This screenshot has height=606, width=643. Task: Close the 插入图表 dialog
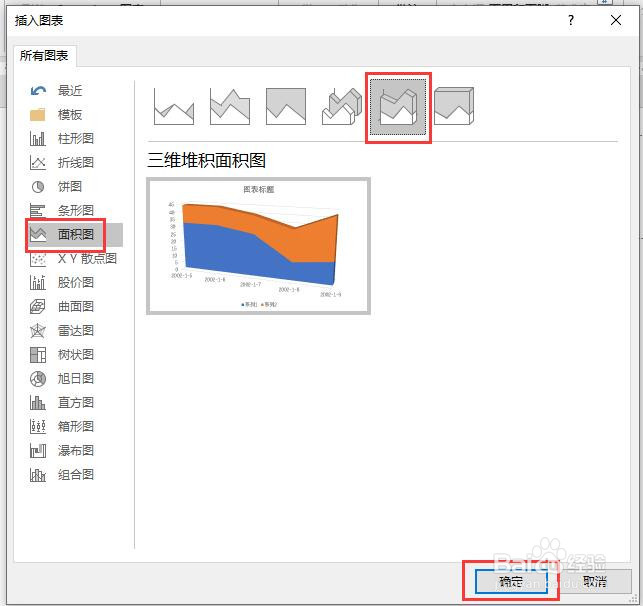click(616, 20)
